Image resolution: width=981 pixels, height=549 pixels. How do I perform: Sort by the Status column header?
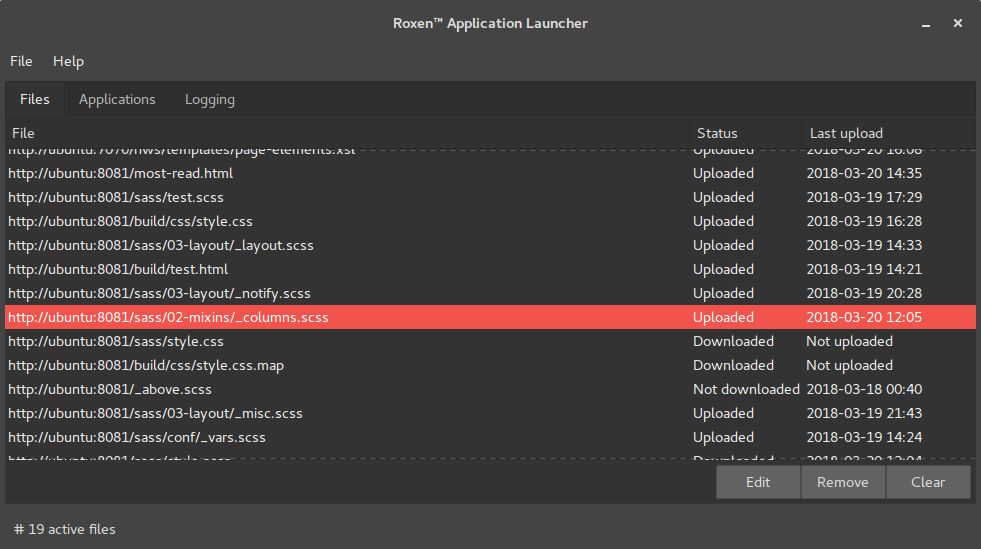tap(746, 133)
